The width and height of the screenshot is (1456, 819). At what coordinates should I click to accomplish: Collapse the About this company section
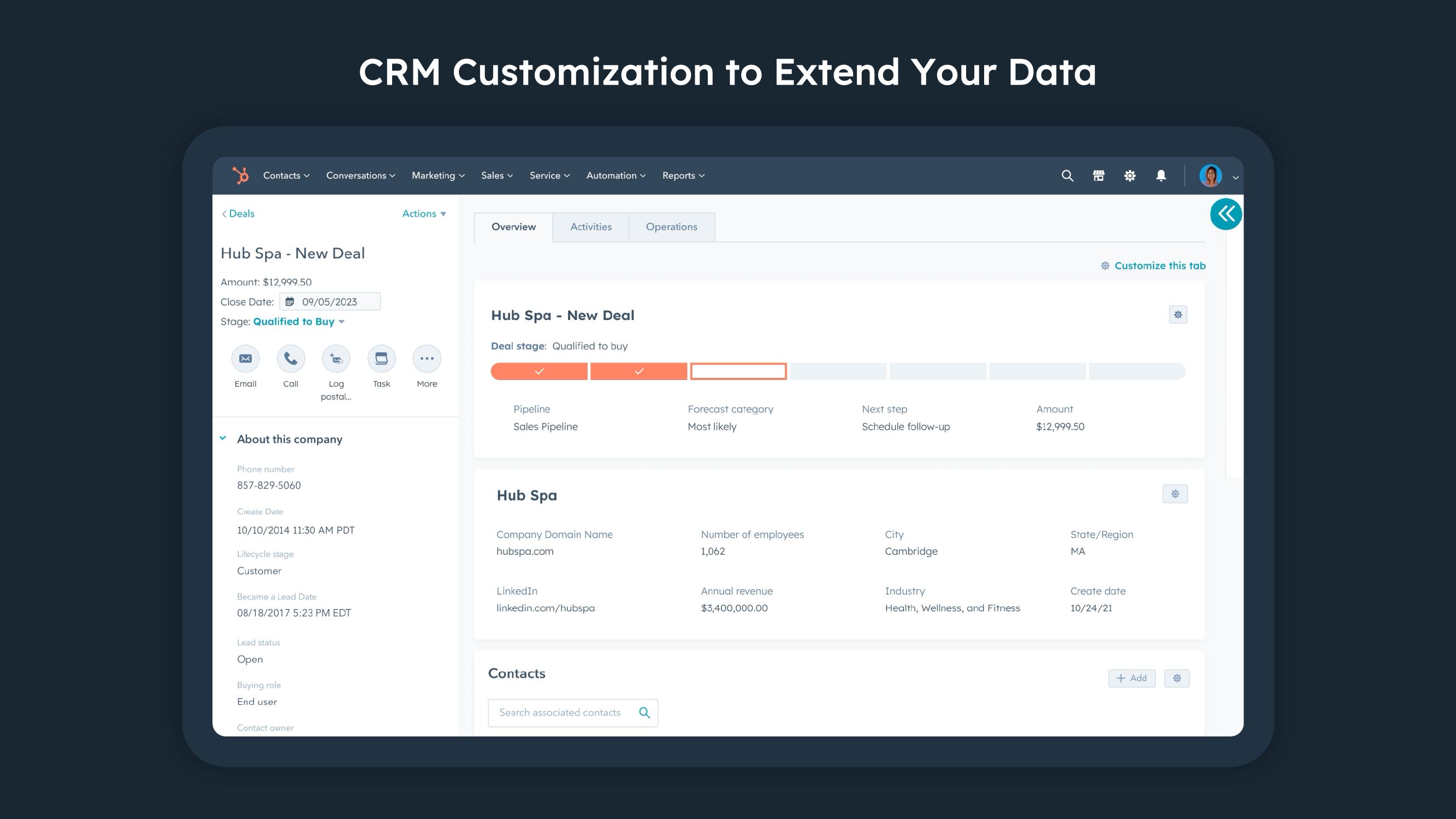[223, 438]
